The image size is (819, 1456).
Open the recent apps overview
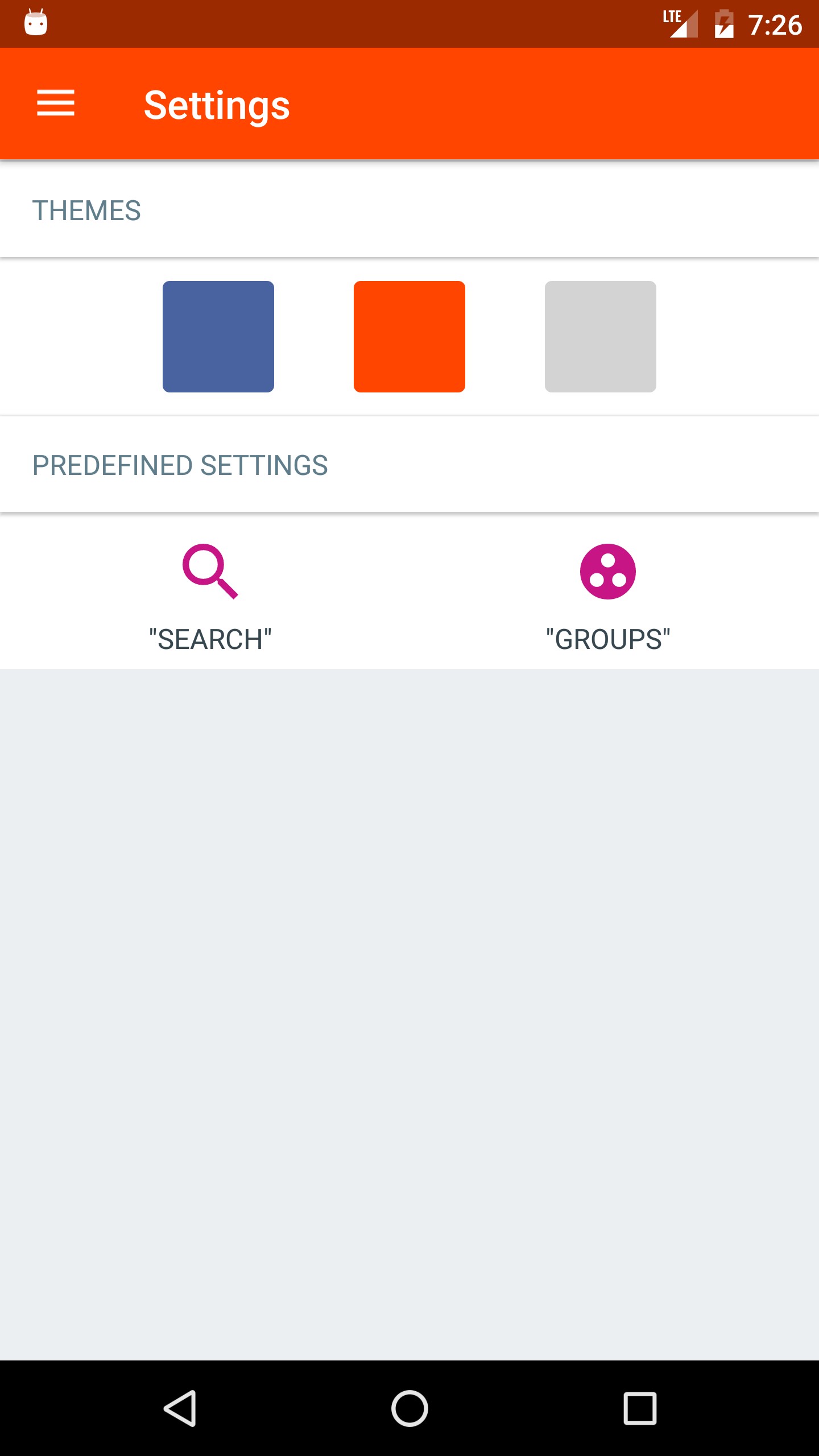640,1408
